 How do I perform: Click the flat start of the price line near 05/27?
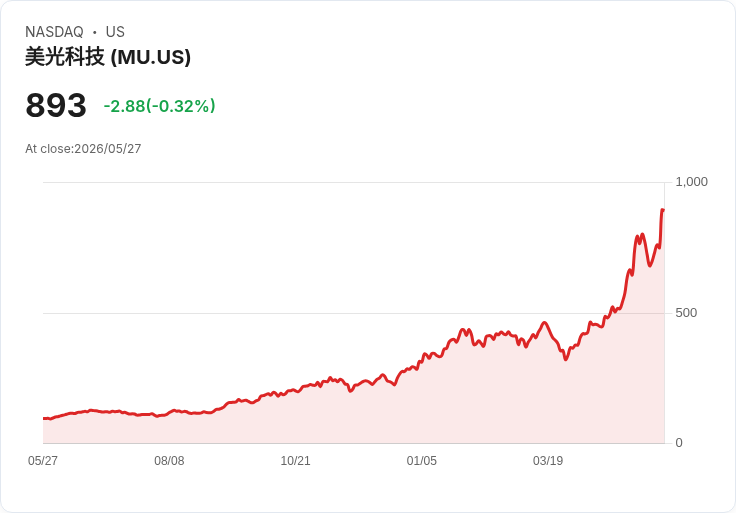(x=47, y=418)
